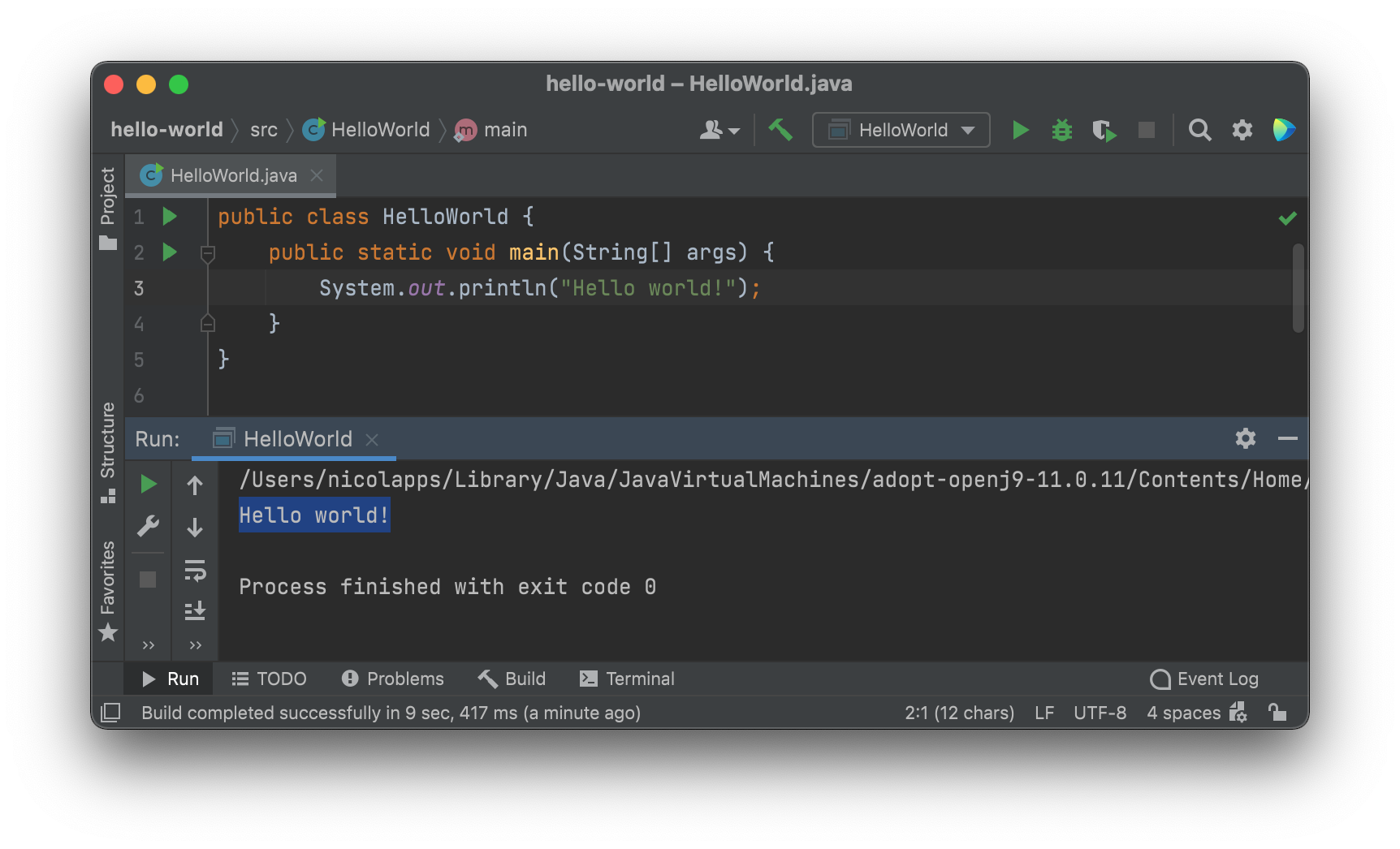Open the Run tool window tab at bottom

tap(170, 679)
